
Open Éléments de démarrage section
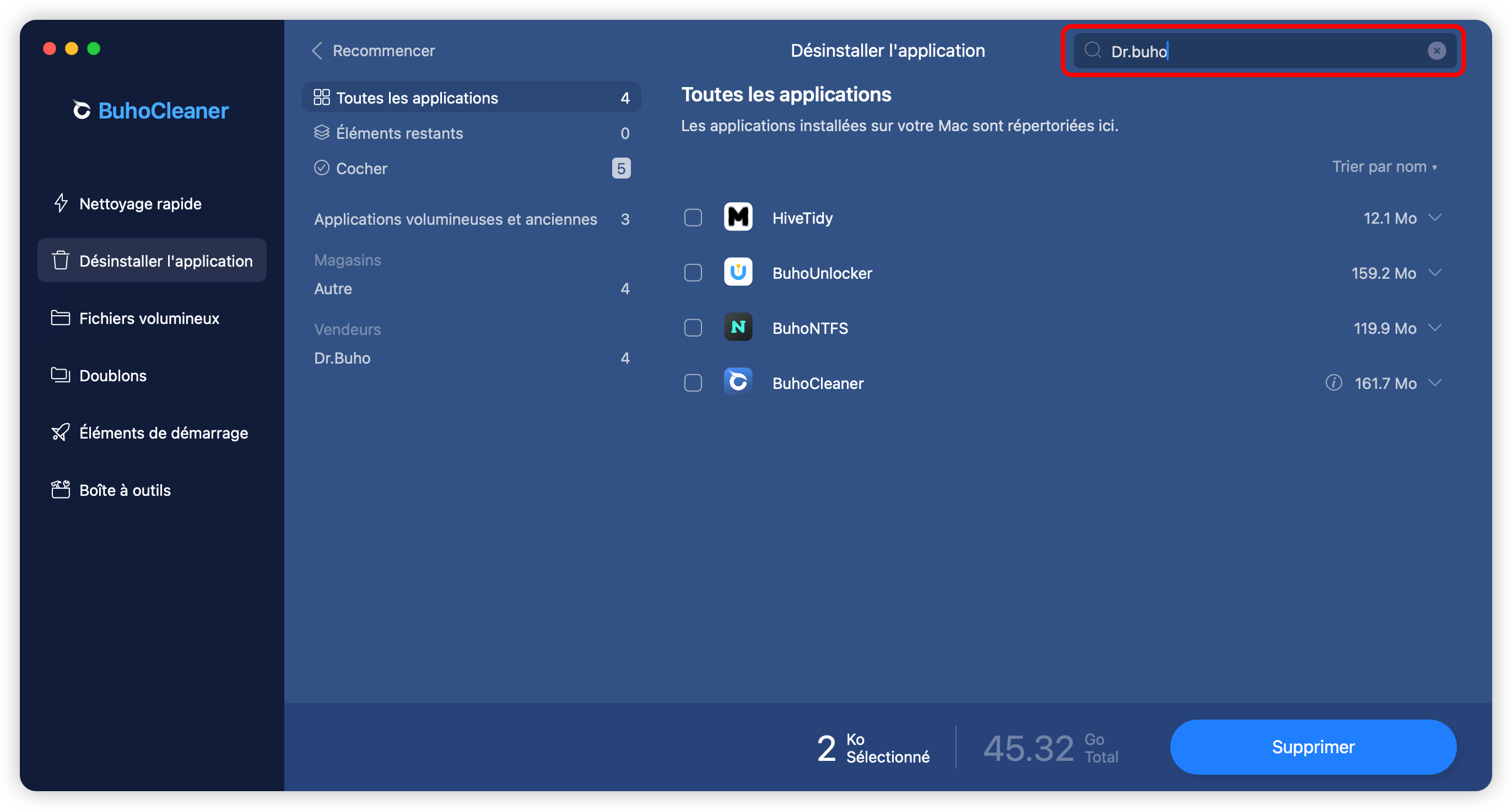click(x=152, y=432)
